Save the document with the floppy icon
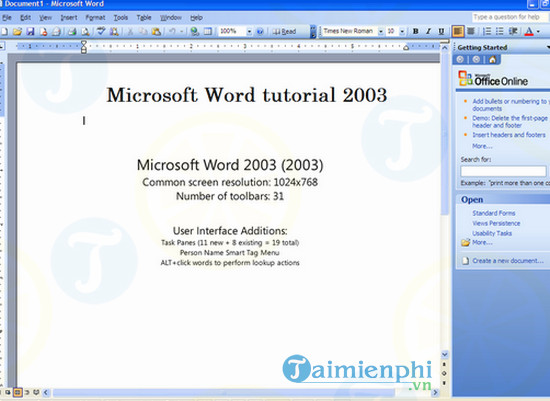The width and height of the screenshot is (550, 401). tap(31, 32)
